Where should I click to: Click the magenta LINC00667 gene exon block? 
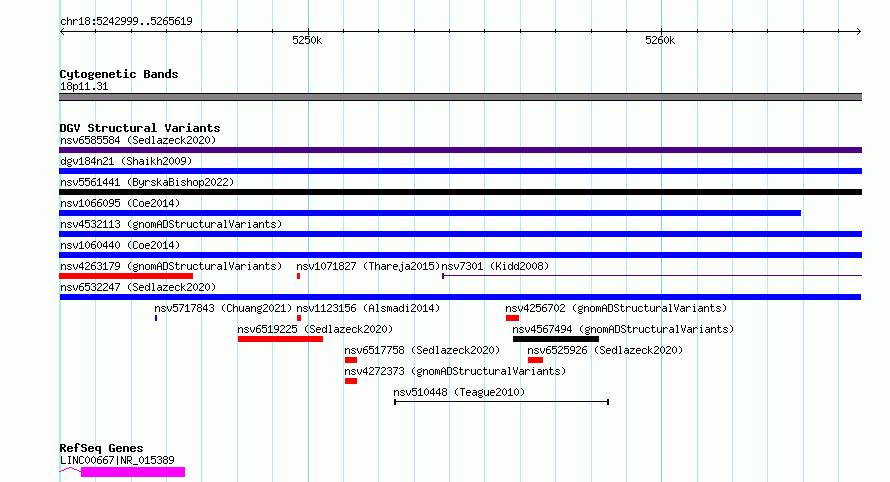[133, 472]
